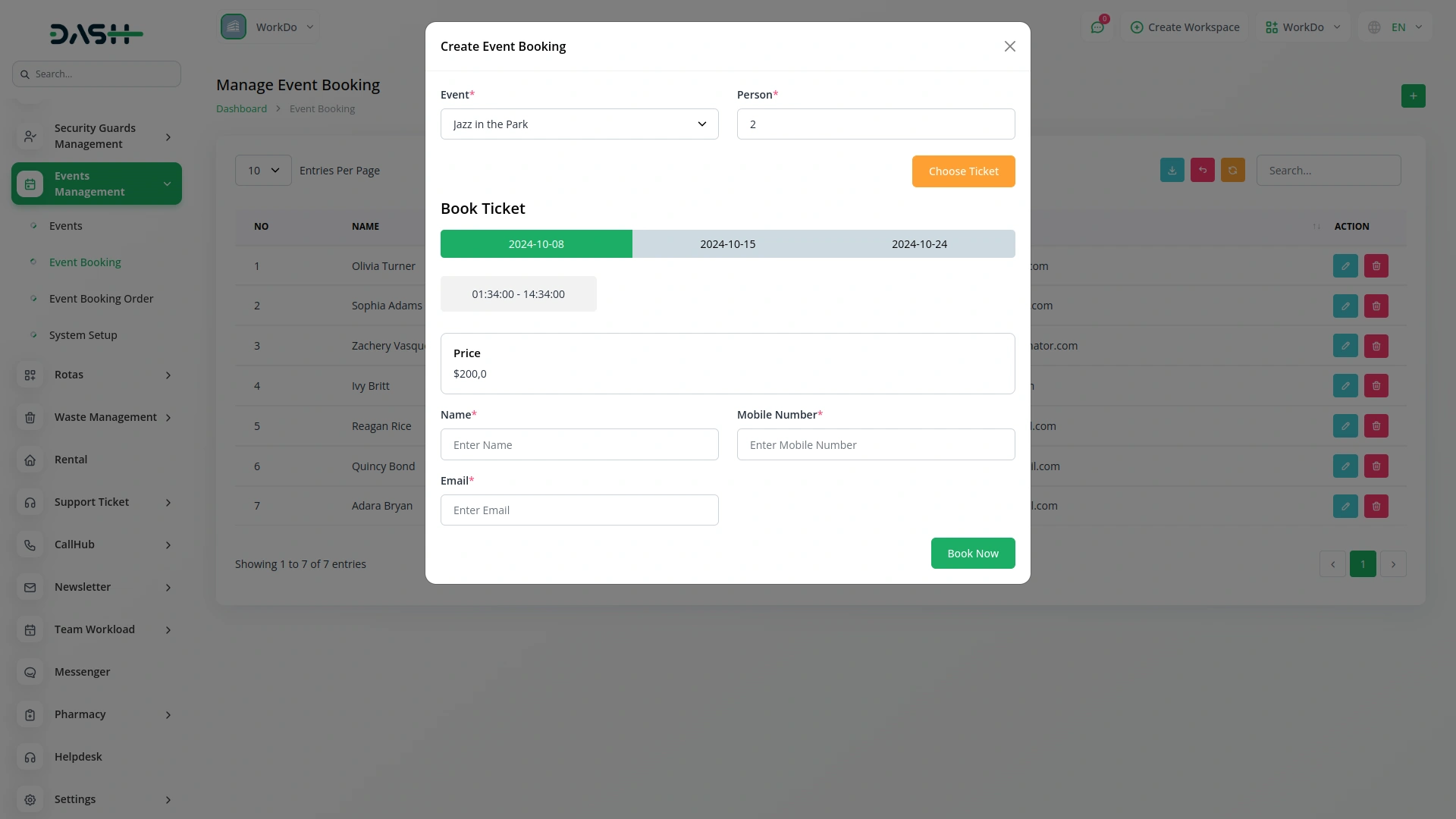The width and height of the screenshot is (1456, 819).
Task: Close the Create Event Booking dialog
Action: tap(1009, 47)
